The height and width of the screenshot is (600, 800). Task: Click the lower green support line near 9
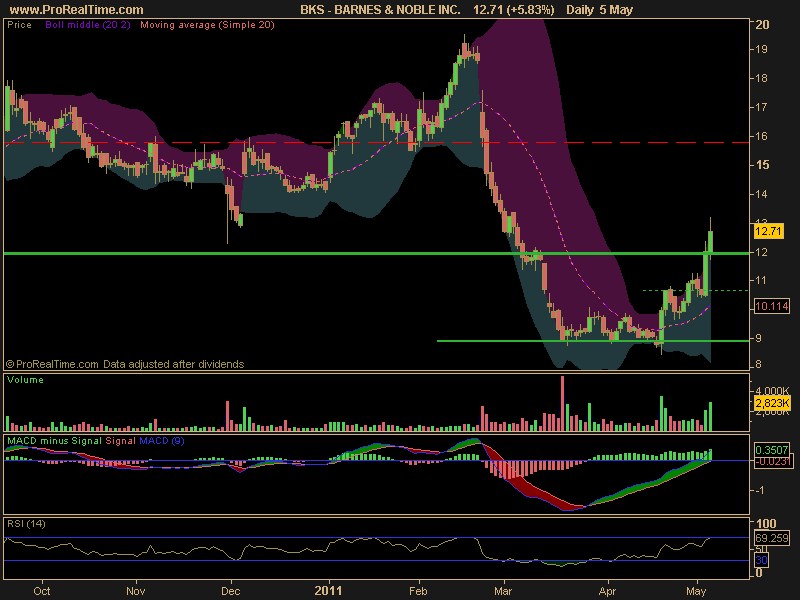[x=593, y=341]
